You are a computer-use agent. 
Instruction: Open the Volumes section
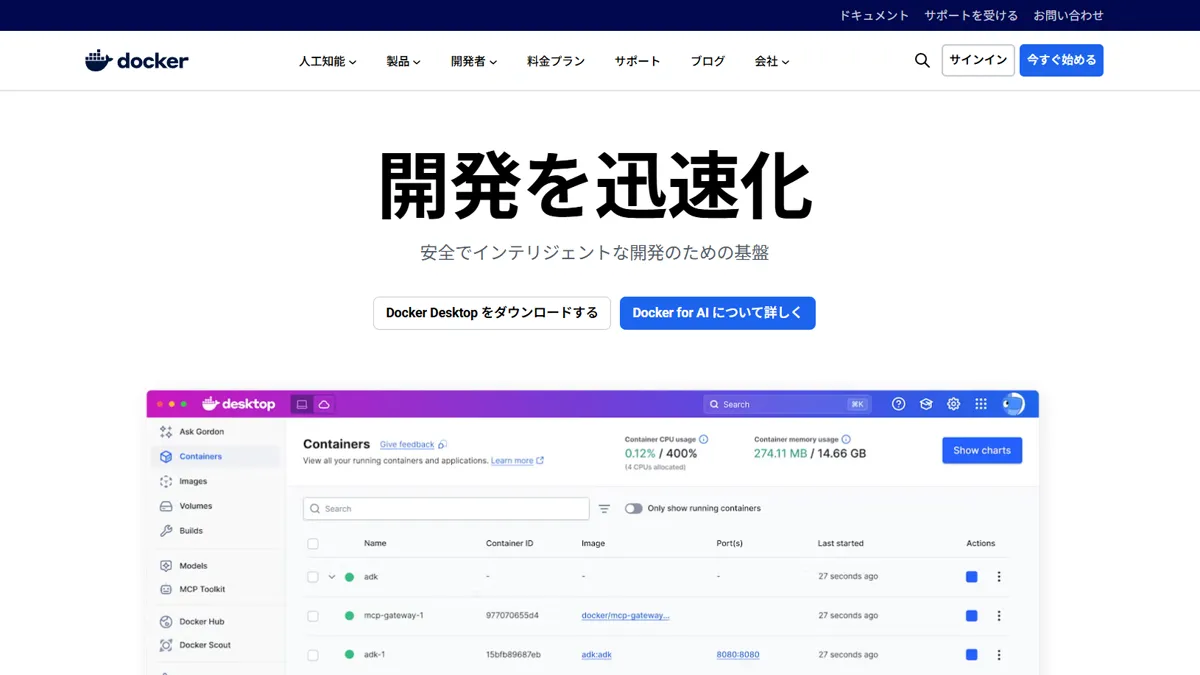point(197,506)
